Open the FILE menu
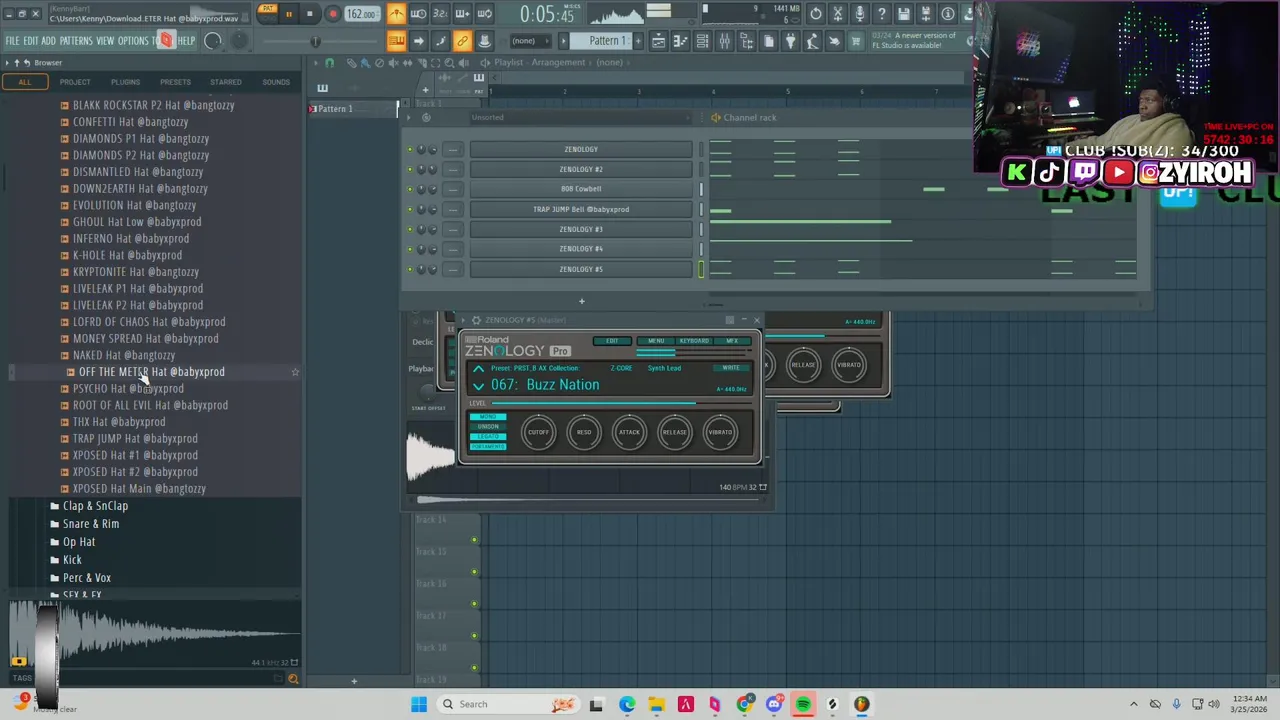Screen dimensions: 1280x720 tap(12, 41)
